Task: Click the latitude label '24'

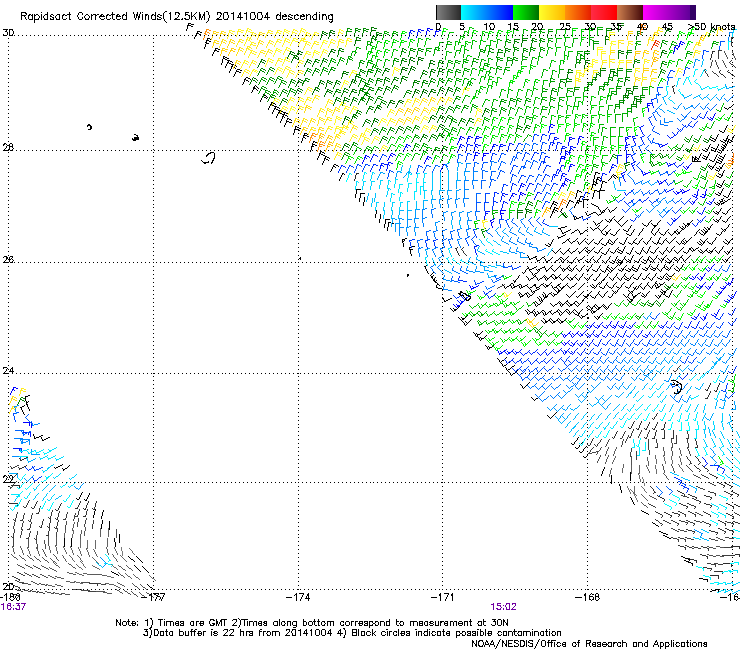Action: click(x=8, y=371)
